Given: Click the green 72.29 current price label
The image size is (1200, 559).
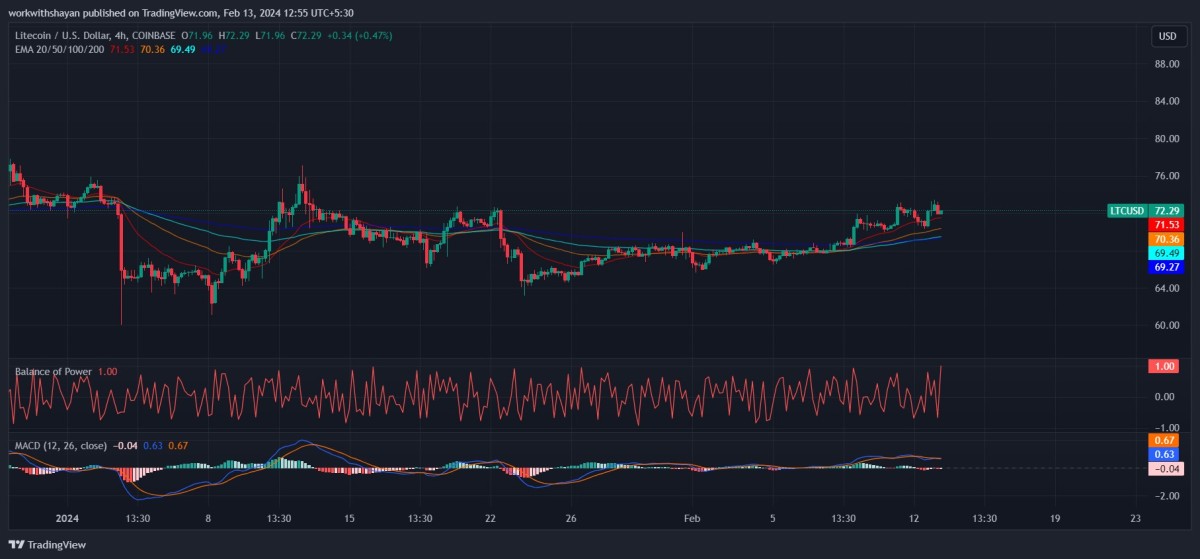Looking at the screenshot, I should pyautogui.click(x=1166, y=211).
